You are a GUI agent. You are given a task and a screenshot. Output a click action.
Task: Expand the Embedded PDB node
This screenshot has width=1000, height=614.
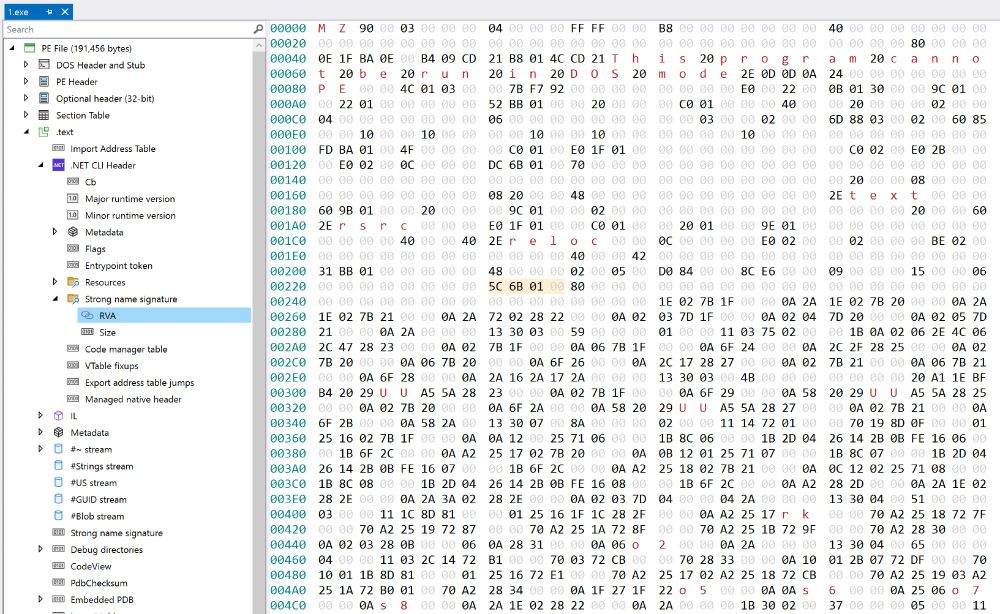(x=41, y=599)
